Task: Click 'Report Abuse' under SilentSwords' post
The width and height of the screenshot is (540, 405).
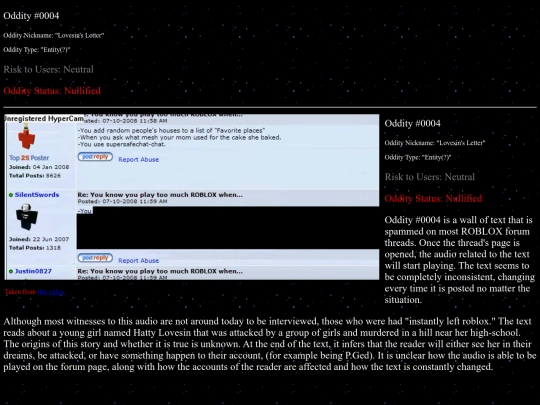Action: 138,260
